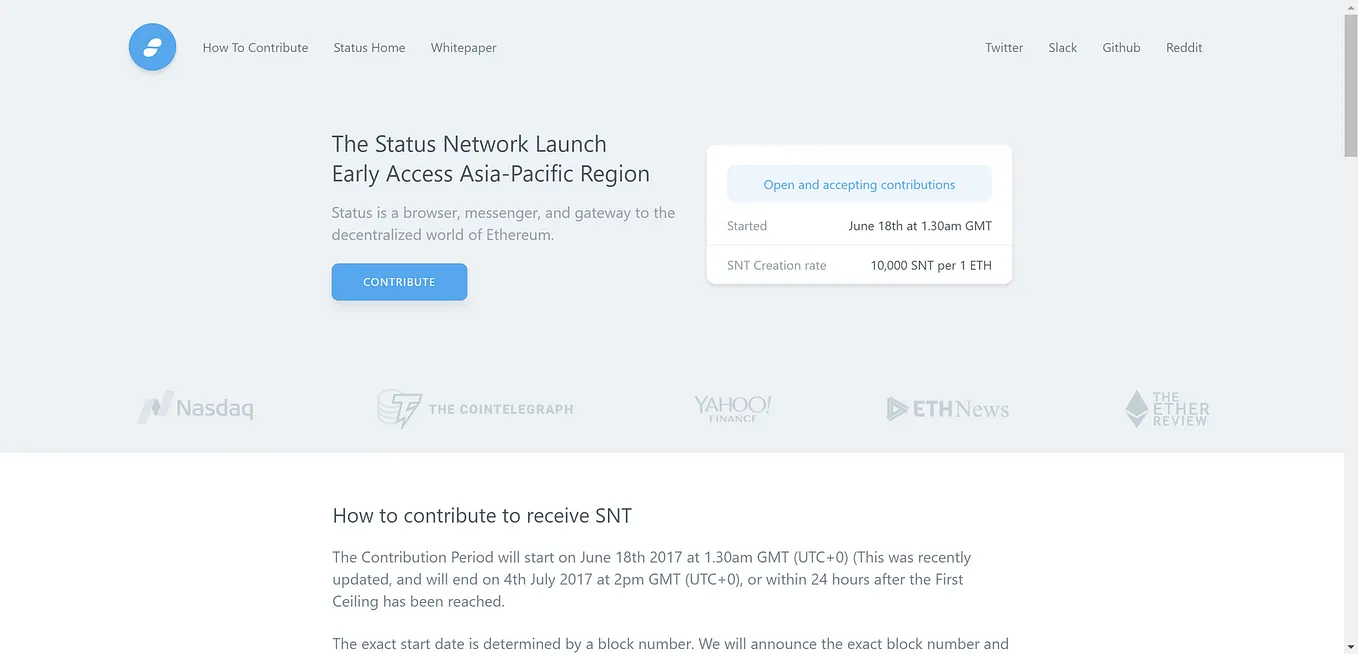Screen dimensions: 1358x654
Task: Open the Slack link
Action: click(x=1063, y=47)
